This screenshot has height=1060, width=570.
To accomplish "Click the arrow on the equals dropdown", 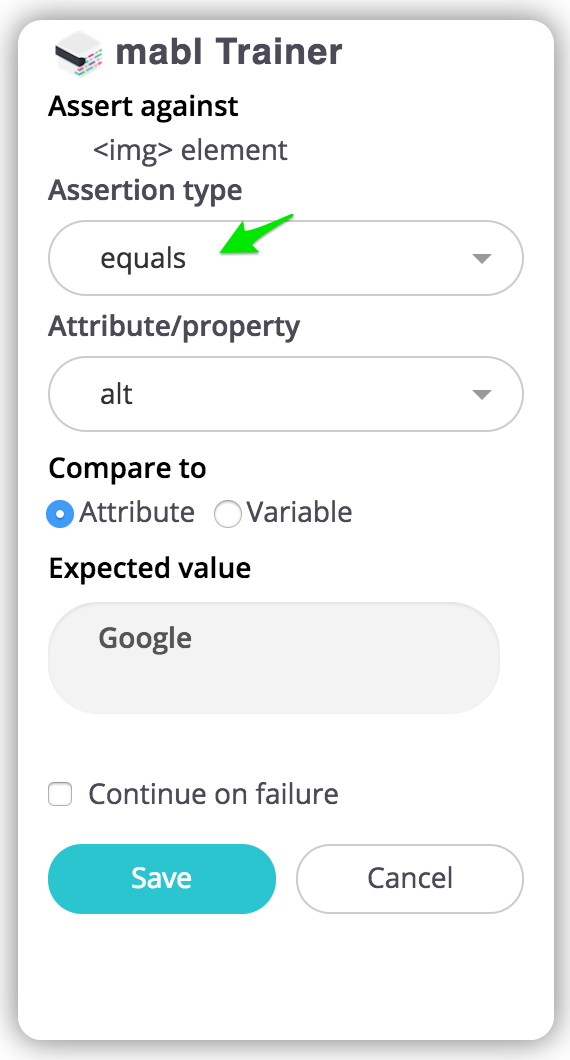I will point(481,259).
